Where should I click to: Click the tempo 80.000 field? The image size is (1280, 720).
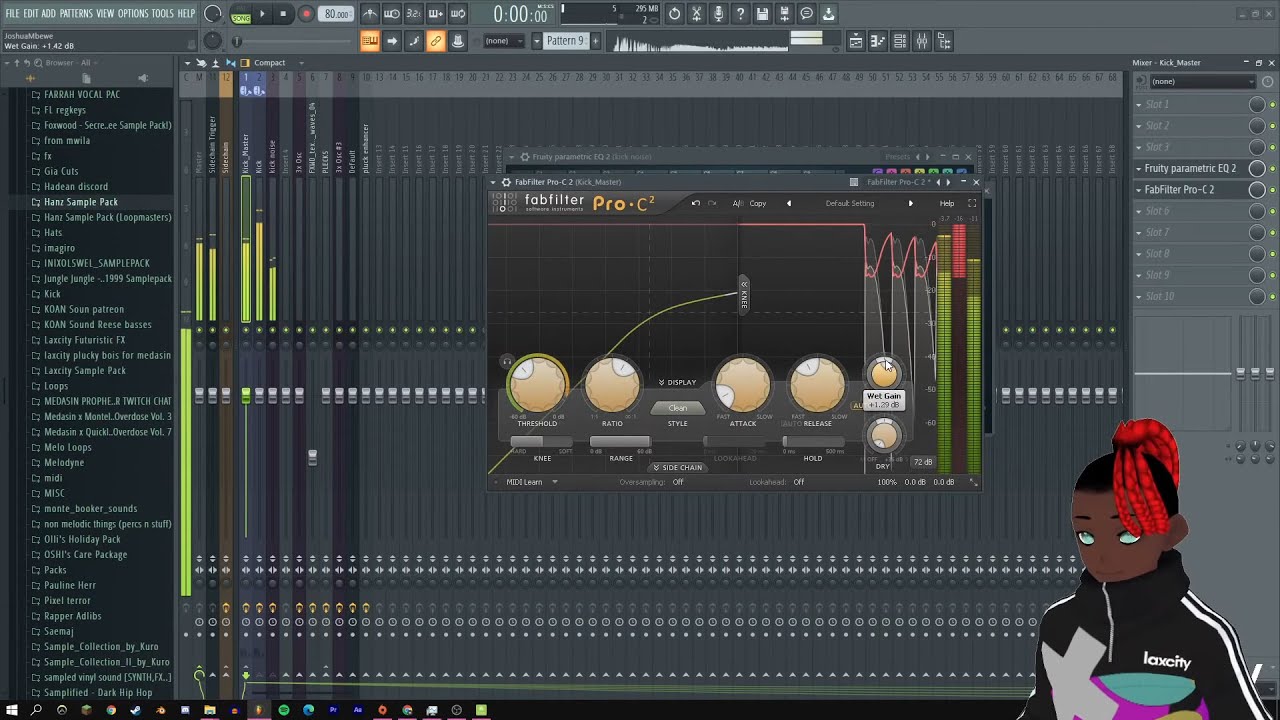(x=337, y=14)
